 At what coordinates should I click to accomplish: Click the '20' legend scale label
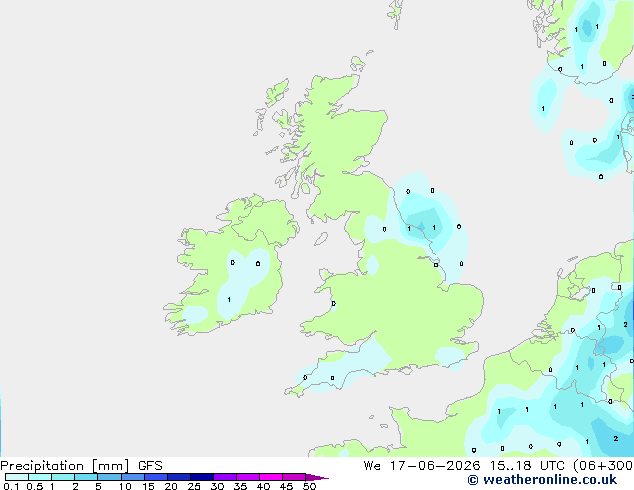tap(171, 486)
